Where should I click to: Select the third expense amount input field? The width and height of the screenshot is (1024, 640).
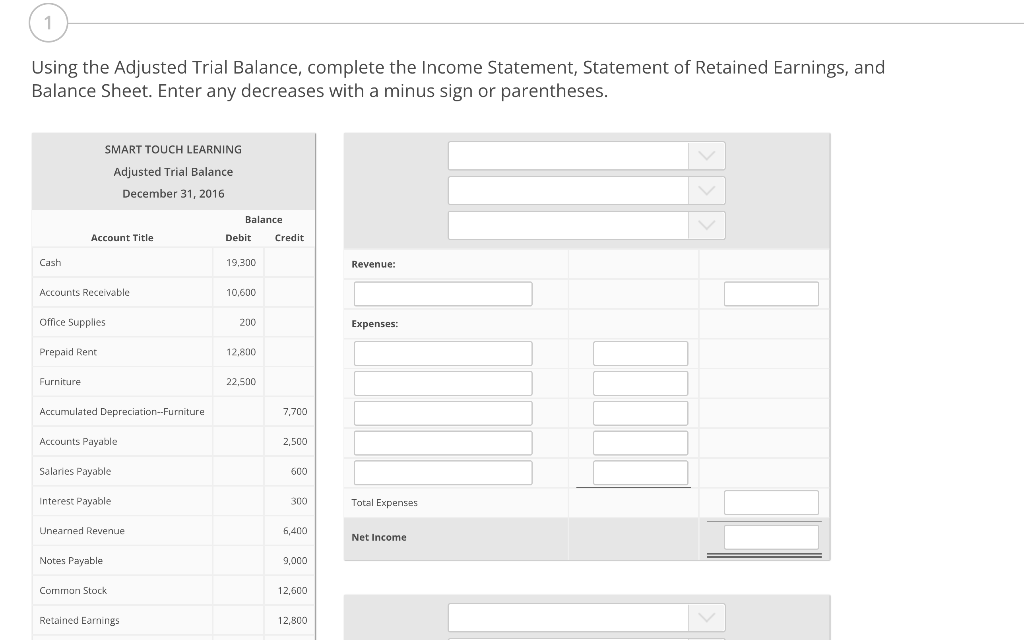point(640,412)
